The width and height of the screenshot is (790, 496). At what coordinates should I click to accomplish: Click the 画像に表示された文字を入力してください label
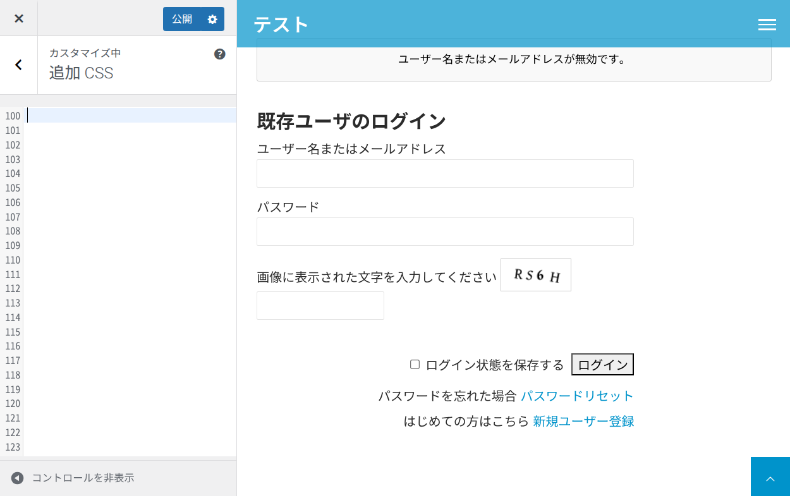click(x=377, y=277)
